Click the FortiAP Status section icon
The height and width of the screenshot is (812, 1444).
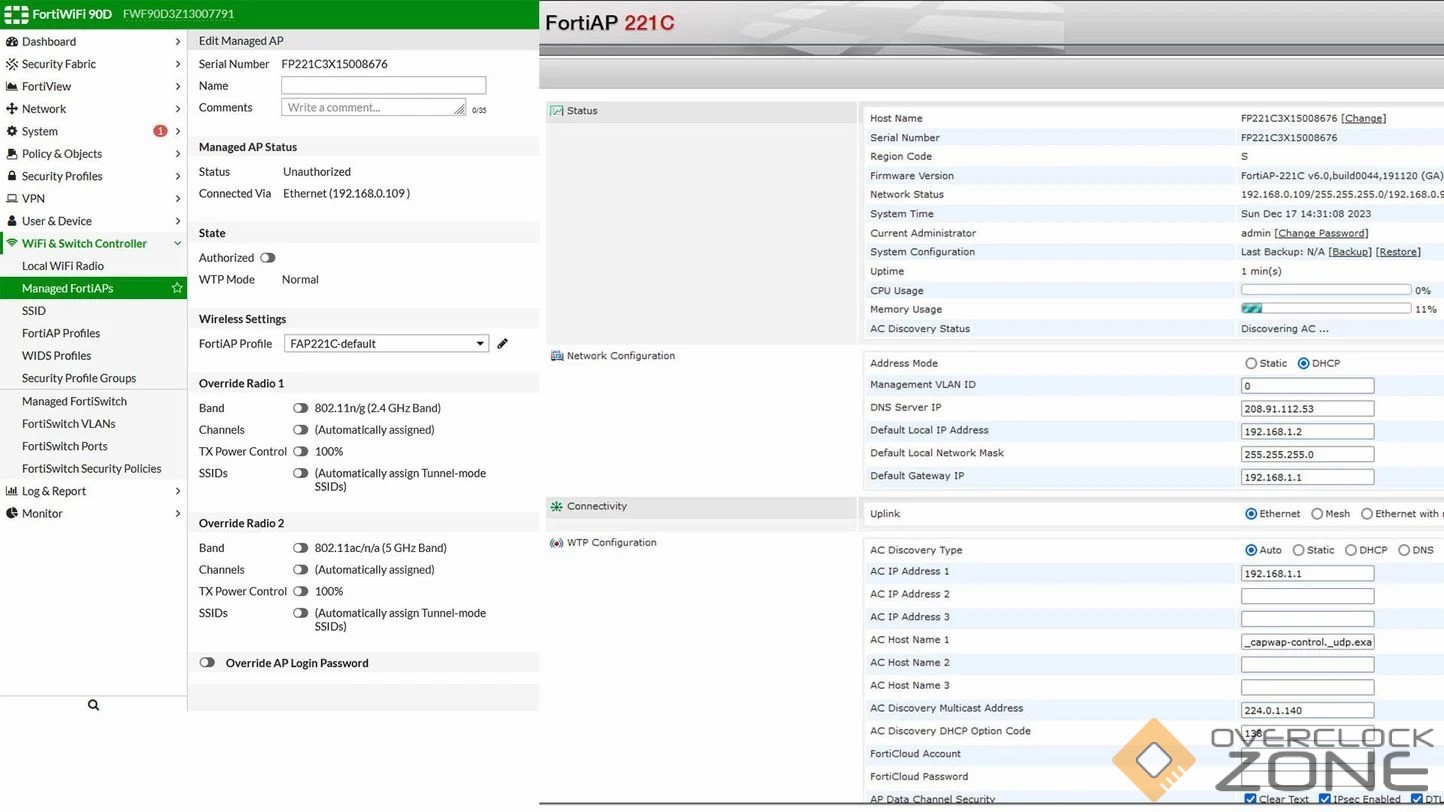click(556, 111)
